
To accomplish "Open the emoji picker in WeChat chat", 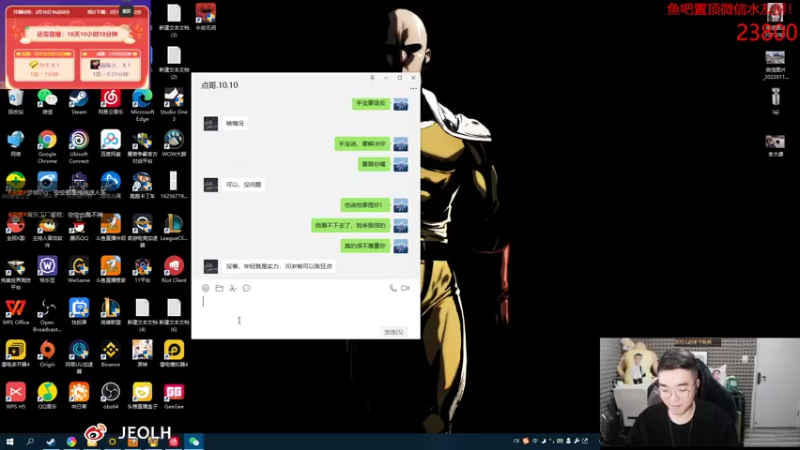I will pyautogui.click(x=206, y=288).
